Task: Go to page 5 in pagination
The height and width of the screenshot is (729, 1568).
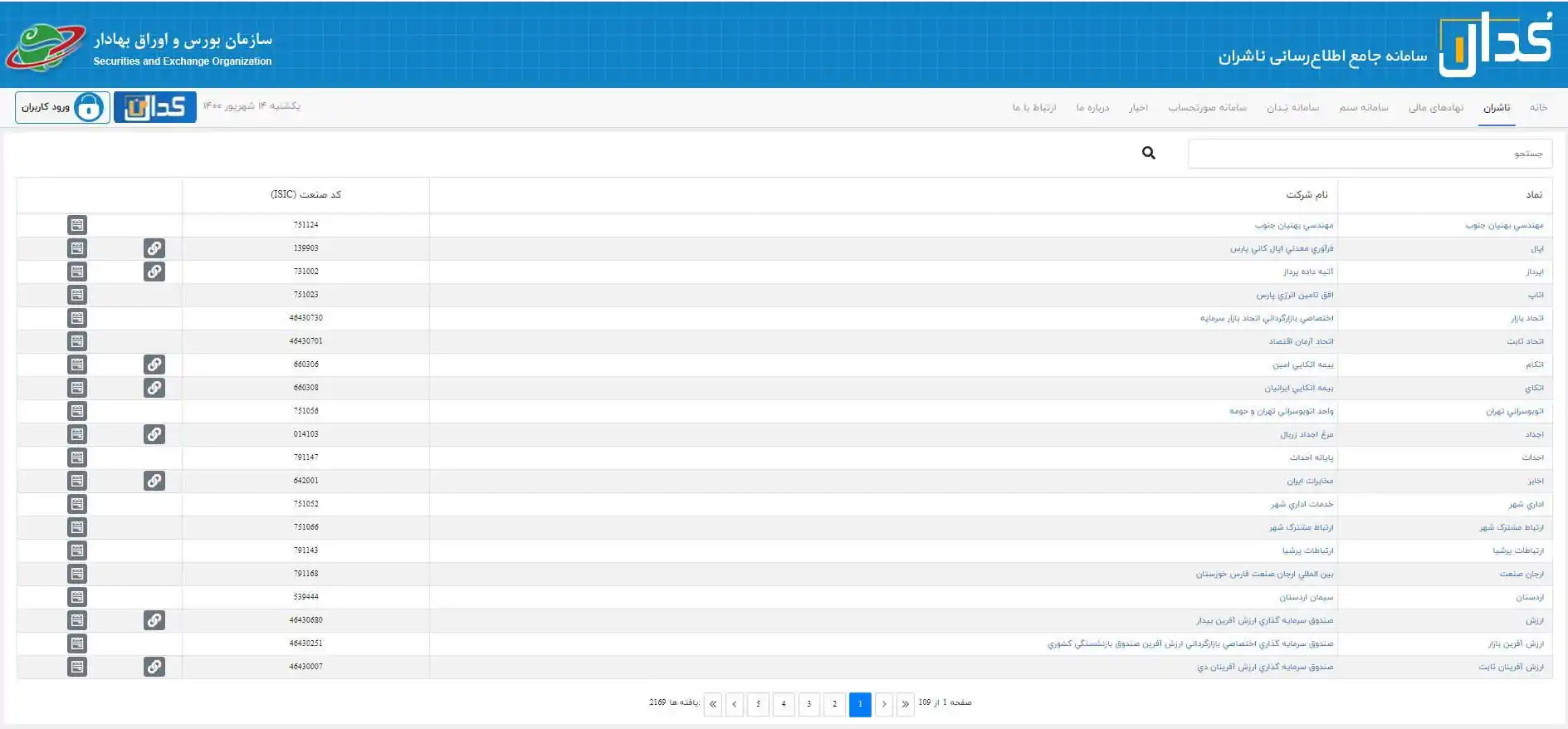Action: pos(758,704)
